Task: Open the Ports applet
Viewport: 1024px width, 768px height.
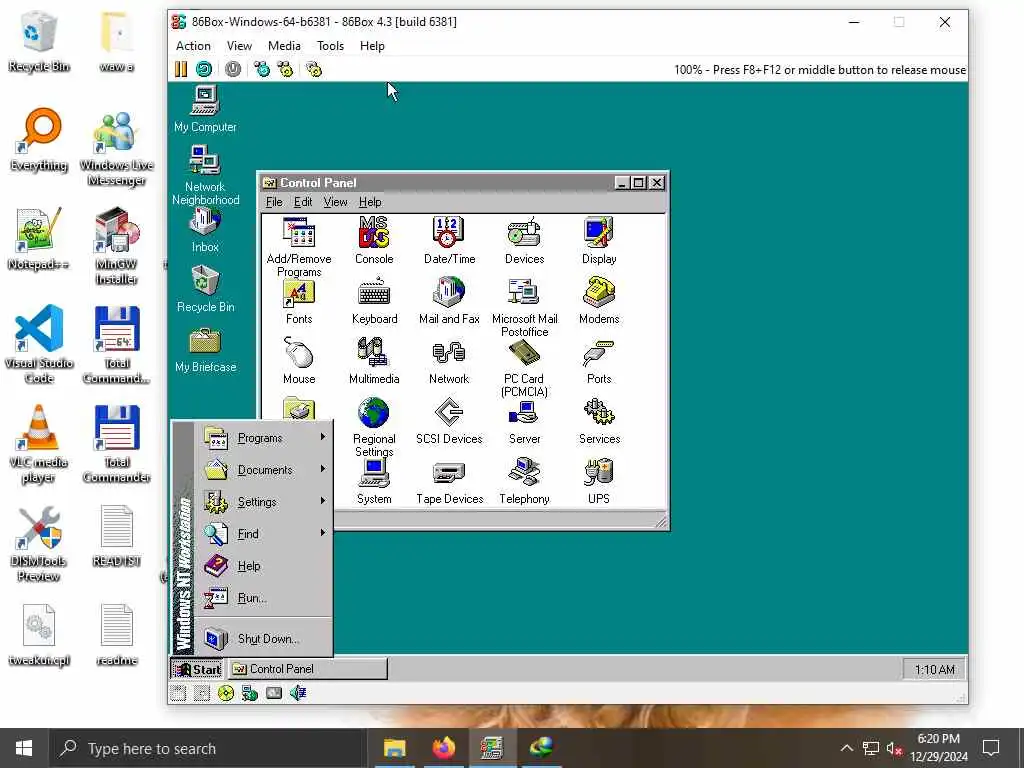Action: coord(599,361)
